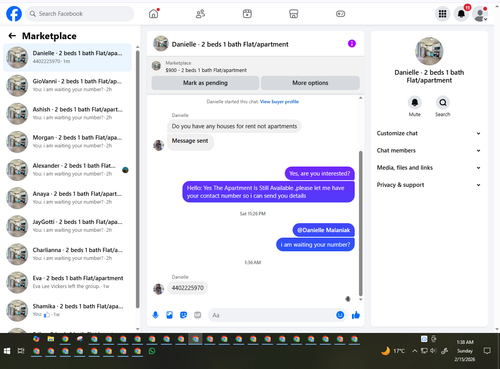Search within the conversation using magnifier icon
This screenshot has height=369, width=500.
[443, 102]
